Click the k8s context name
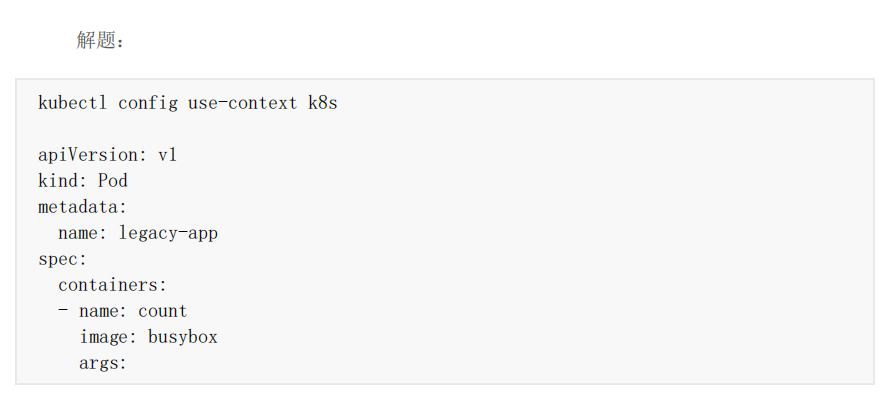 pos(323,103)
